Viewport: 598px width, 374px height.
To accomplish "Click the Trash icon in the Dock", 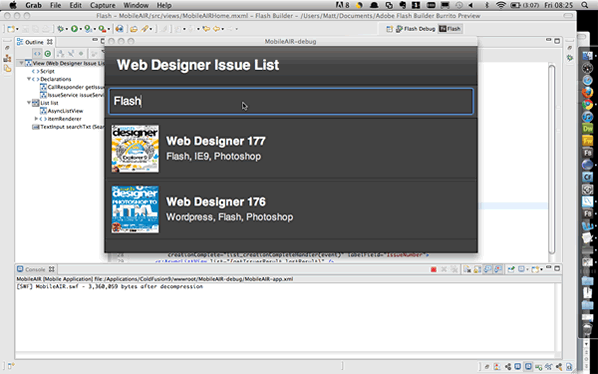I will point(587,330).
